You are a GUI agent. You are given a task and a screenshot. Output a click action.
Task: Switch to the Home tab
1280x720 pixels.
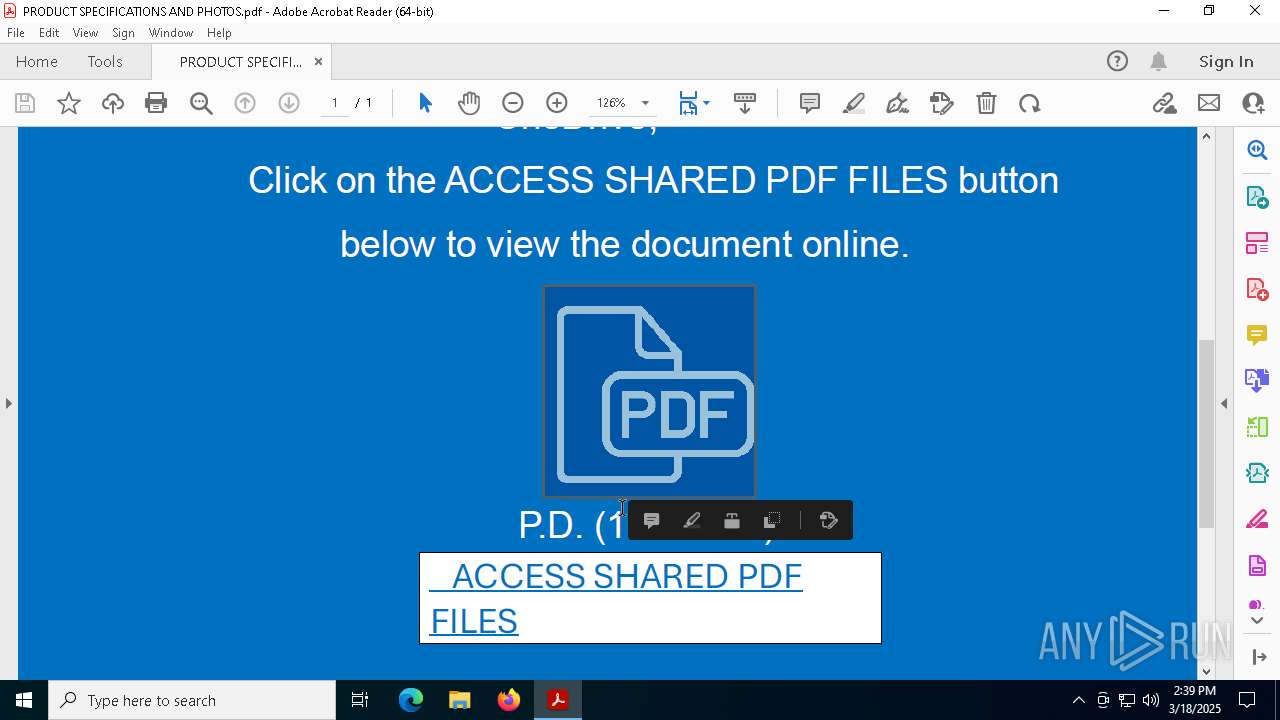37,61
